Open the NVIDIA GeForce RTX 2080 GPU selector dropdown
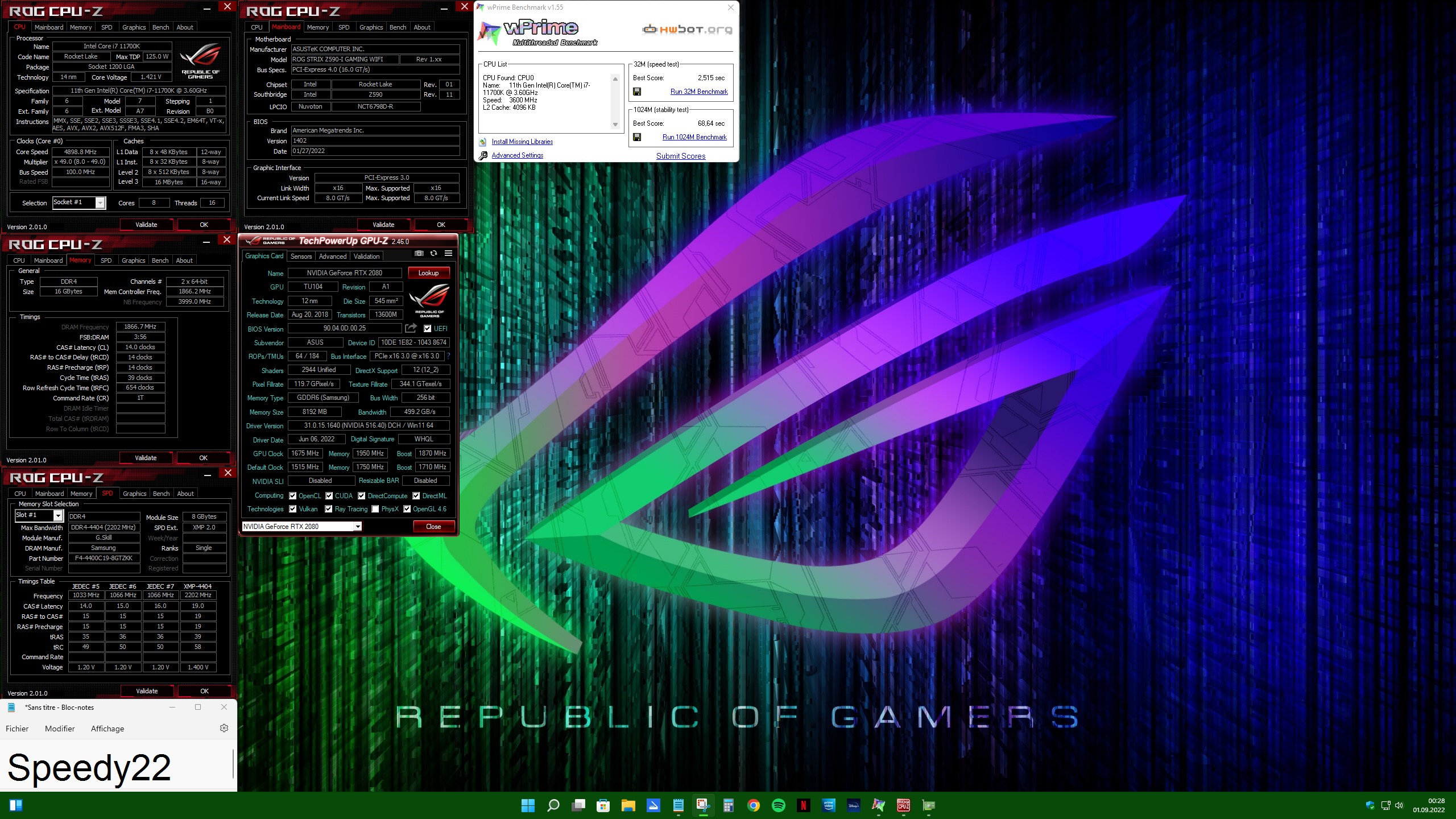The width and height of the screenshot is (1456, 819). [x=358, y=527]
